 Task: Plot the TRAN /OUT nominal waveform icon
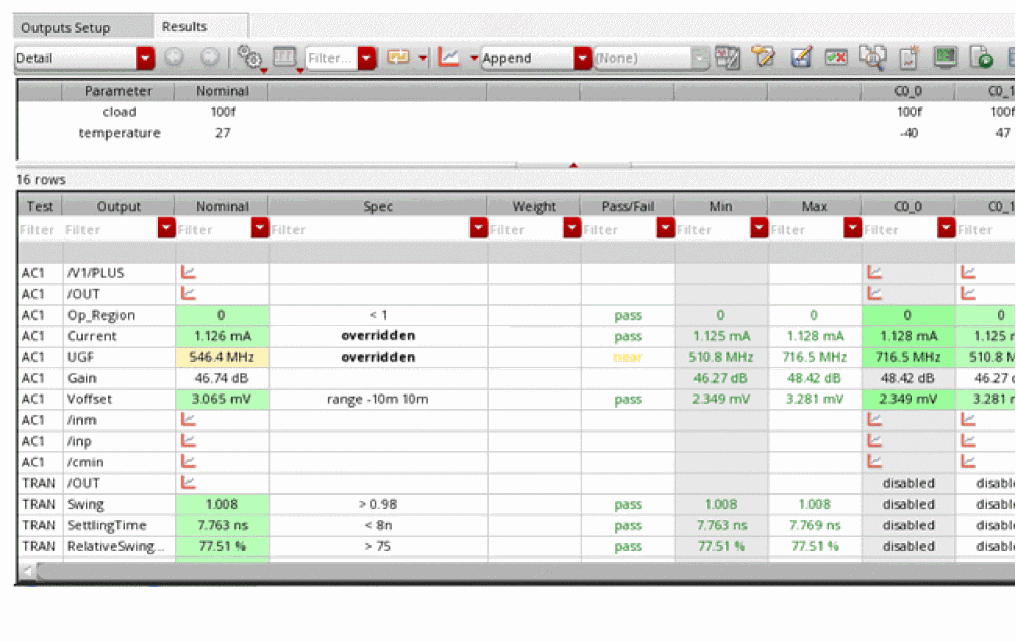coord(188,482)
